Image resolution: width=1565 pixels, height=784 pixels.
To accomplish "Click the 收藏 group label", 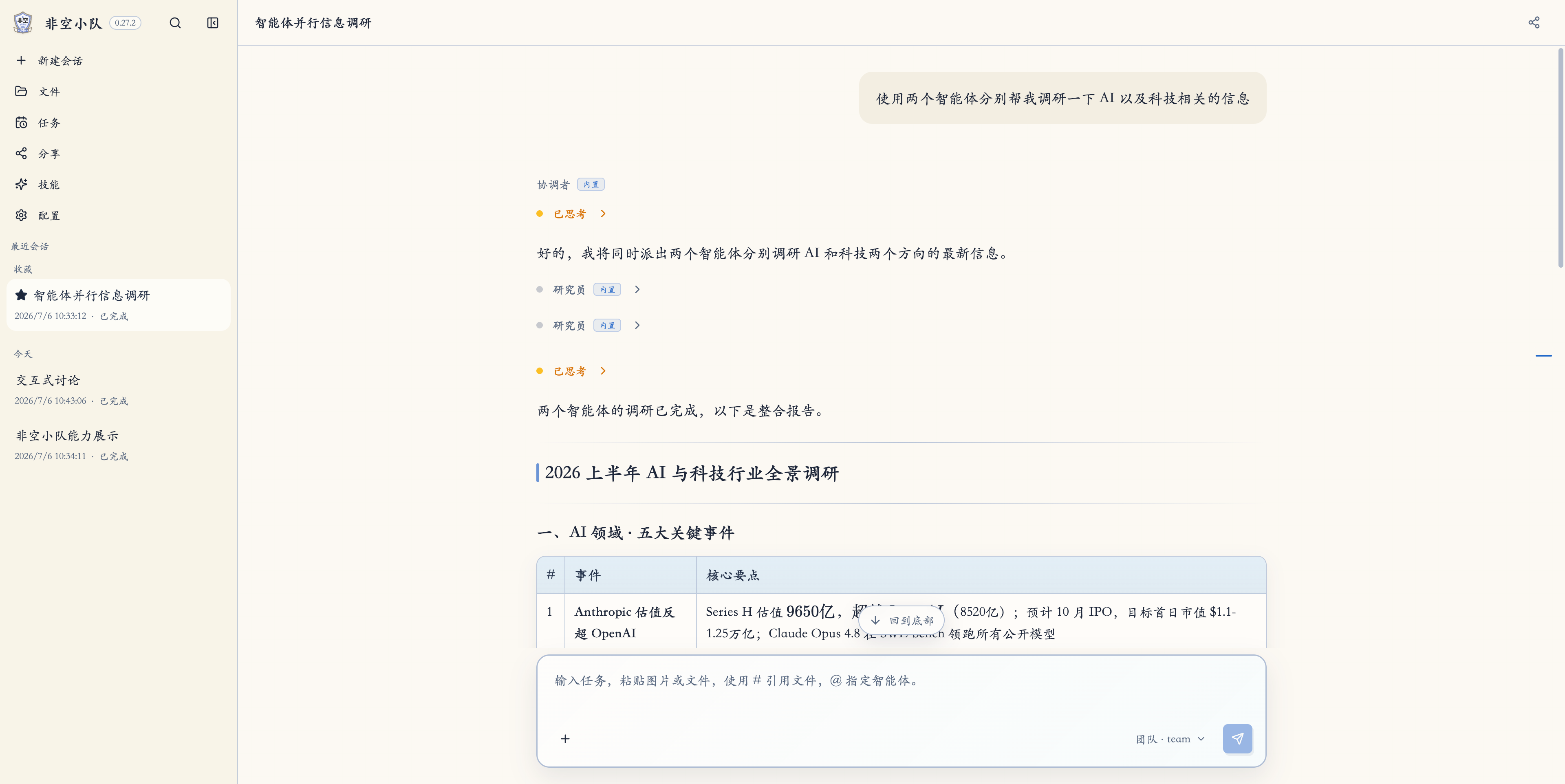I will point(23,269).
